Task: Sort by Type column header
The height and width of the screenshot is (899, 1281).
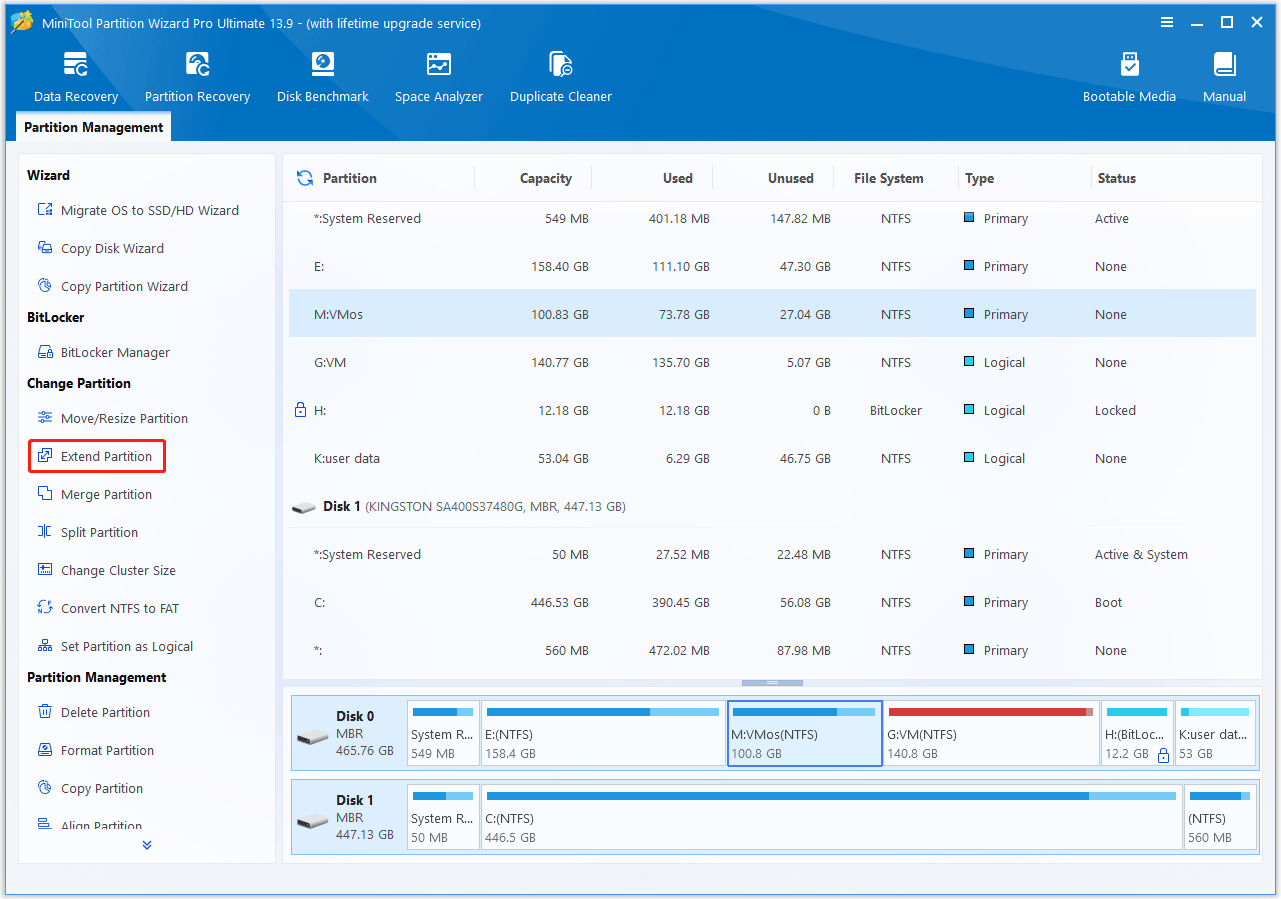Action: coord(980,178)
